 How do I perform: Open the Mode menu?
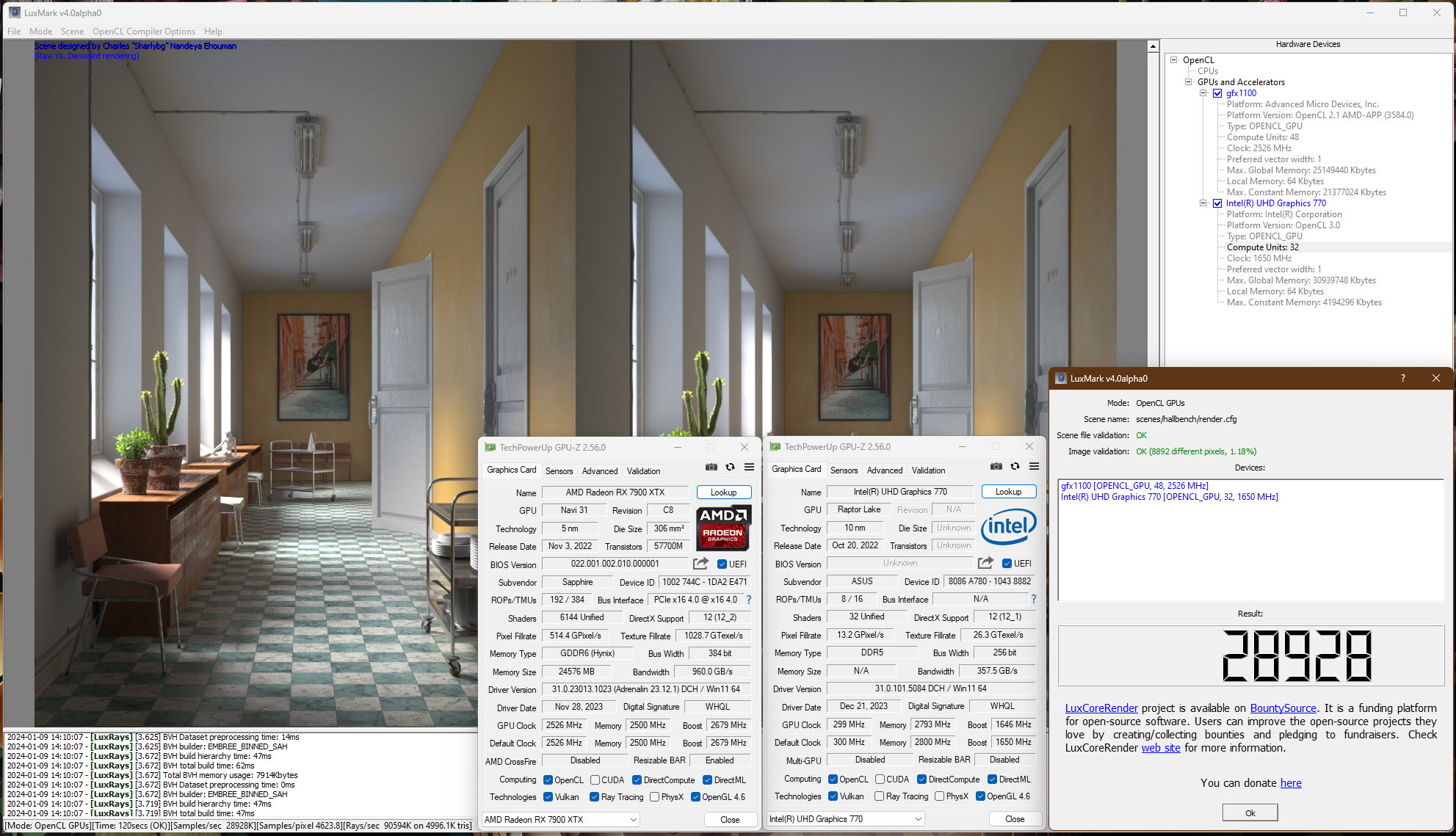coord(40,32)
